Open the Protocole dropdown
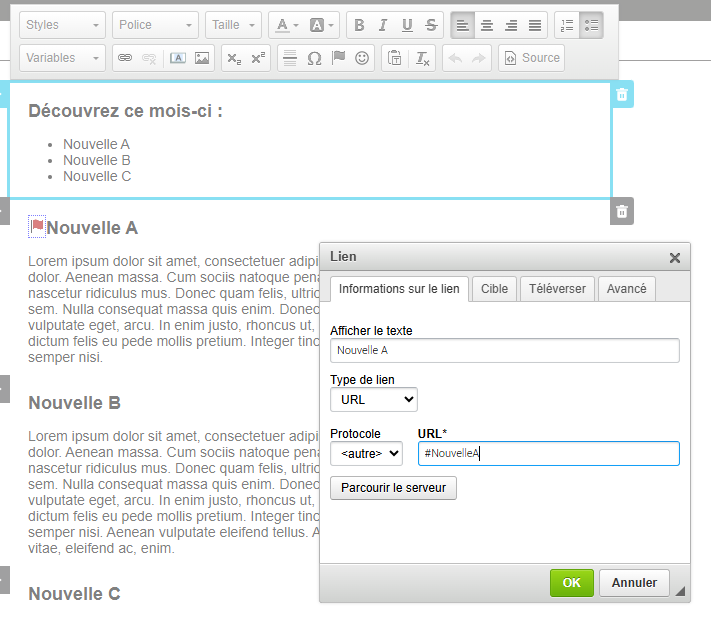The width and height of the screenshot is (711, 620). [x=365, y=453]
